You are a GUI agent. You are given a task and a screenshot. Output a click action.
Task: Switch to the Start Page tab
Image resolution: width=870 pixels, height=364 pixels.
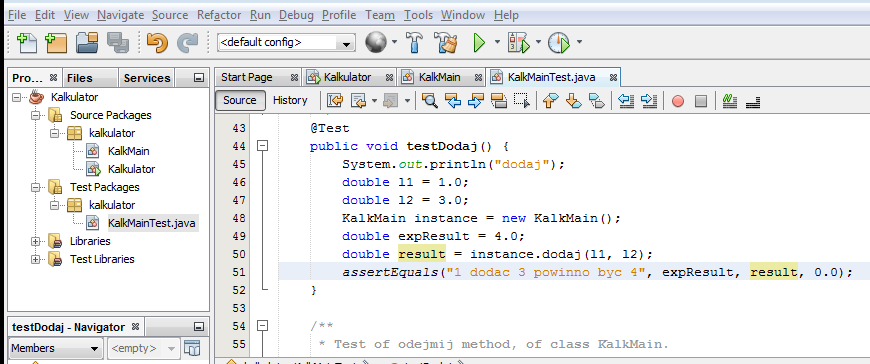[246, 77]
